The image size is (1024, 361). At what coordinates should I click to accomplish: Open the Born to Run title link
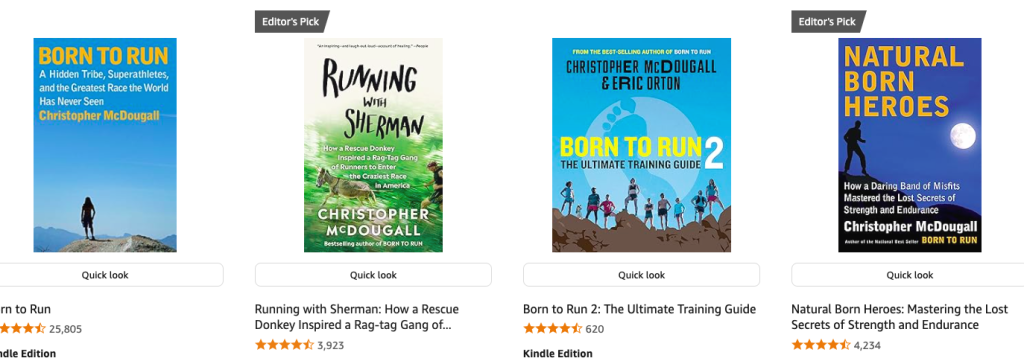click(x=25, y=309)
